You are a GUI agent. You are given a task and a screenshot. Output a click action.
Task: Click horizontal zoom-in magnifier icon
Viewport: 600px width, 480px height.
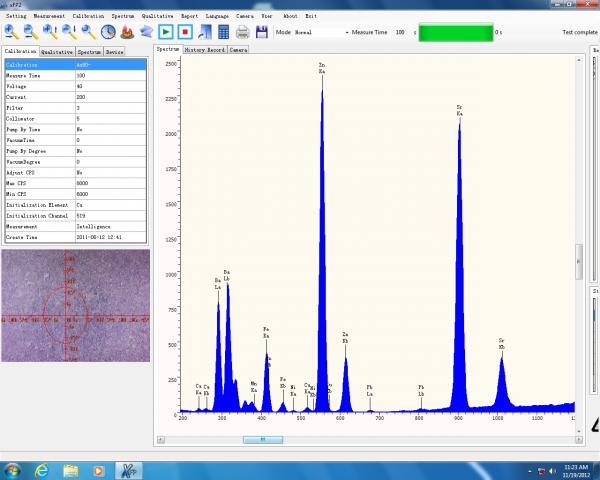click(x=12, y=32)
